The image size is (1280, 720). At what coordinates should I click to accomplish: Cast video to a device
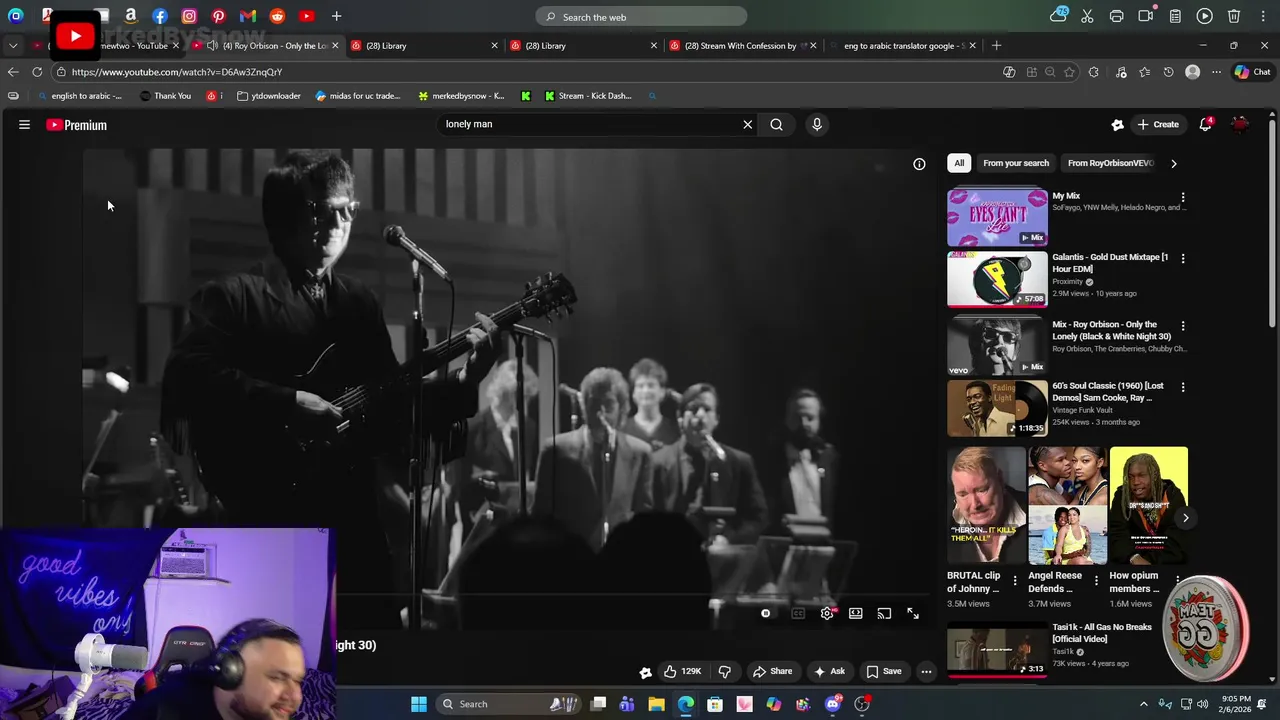884,613
